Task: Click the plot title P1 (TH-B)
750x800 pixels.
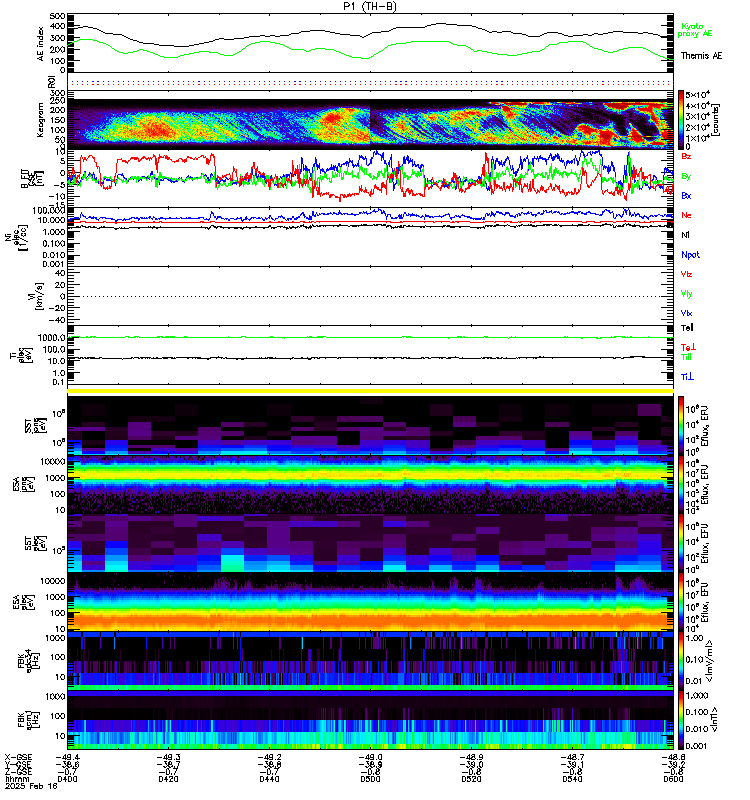Action: click(370, 6)
